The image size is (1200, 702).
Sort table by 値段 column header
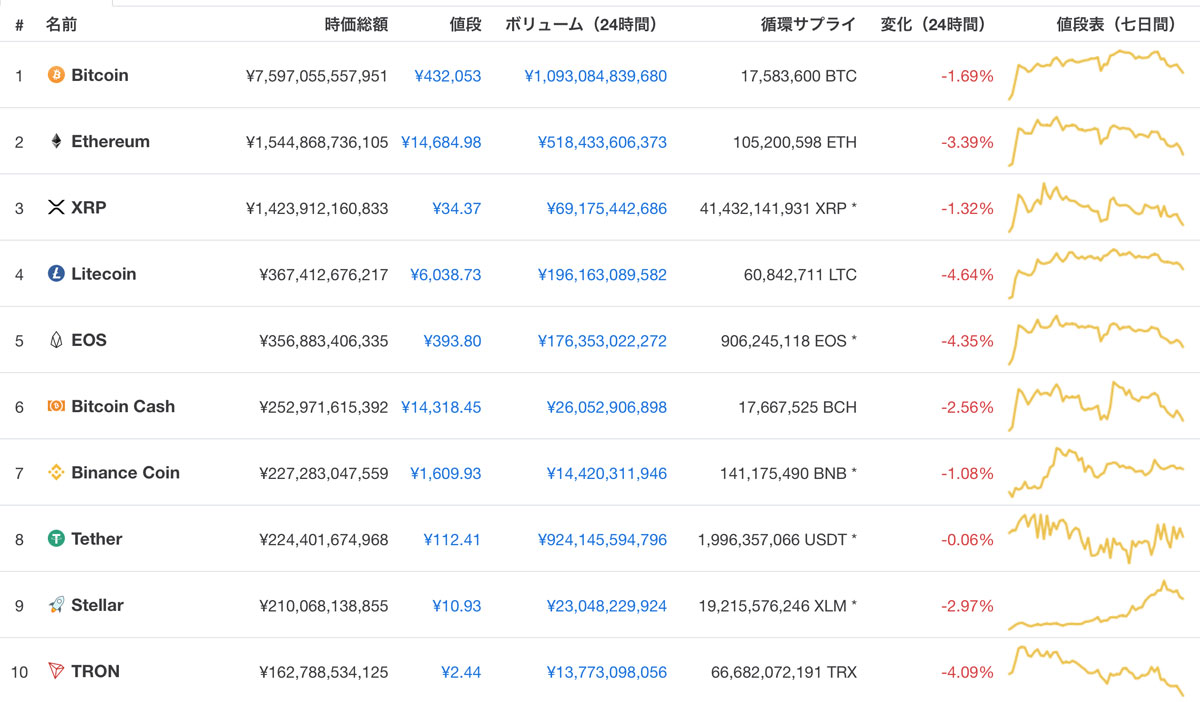click(465, 24)
